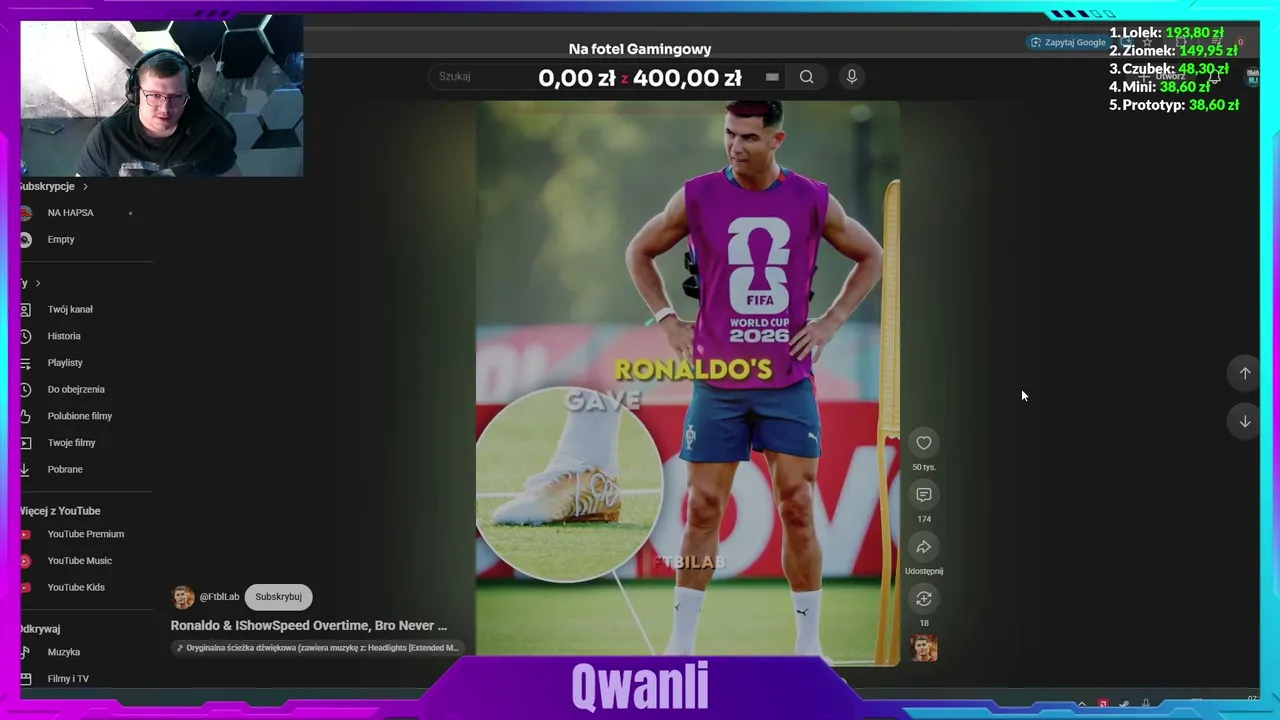Screen dimensions: 1280x720
Task: Open the @FtblLab channel handle link
Action: tap(219, 597)
